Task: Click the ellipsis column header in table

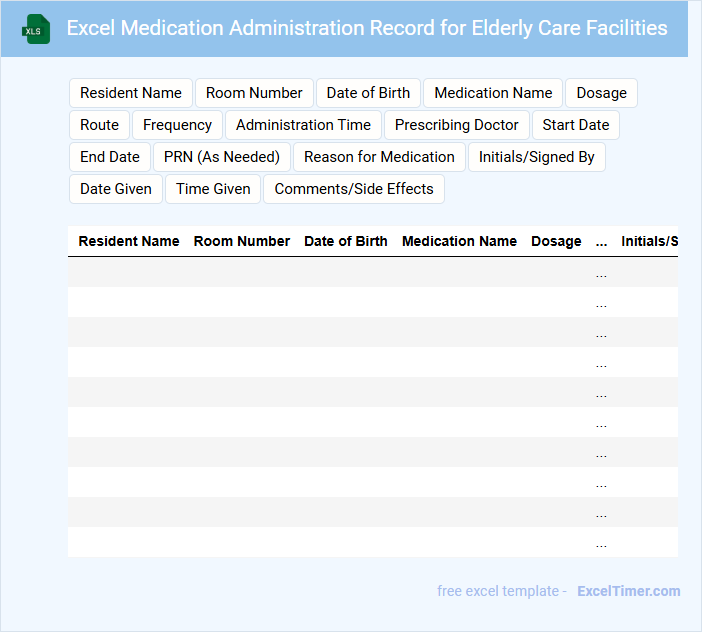Action: coord(601,241)
